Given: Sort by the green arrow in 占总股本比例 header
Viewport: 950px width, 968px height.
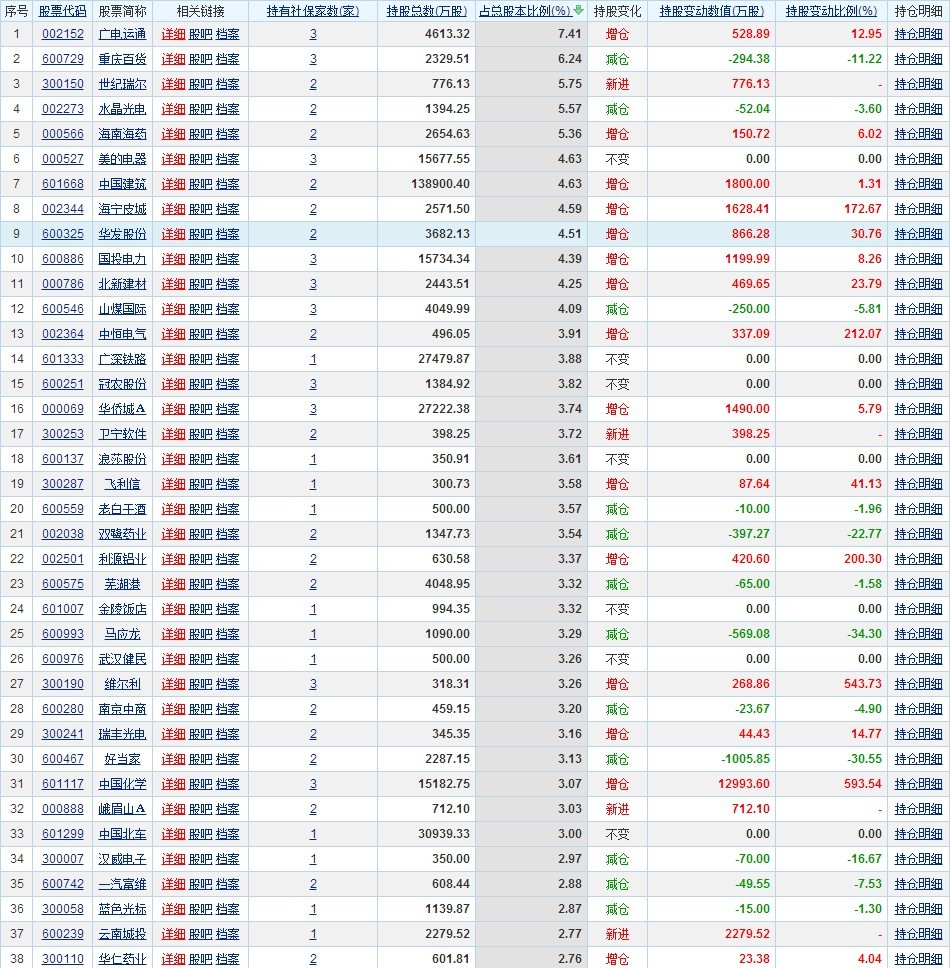Looking at the screenshot, I should (578, 10).
